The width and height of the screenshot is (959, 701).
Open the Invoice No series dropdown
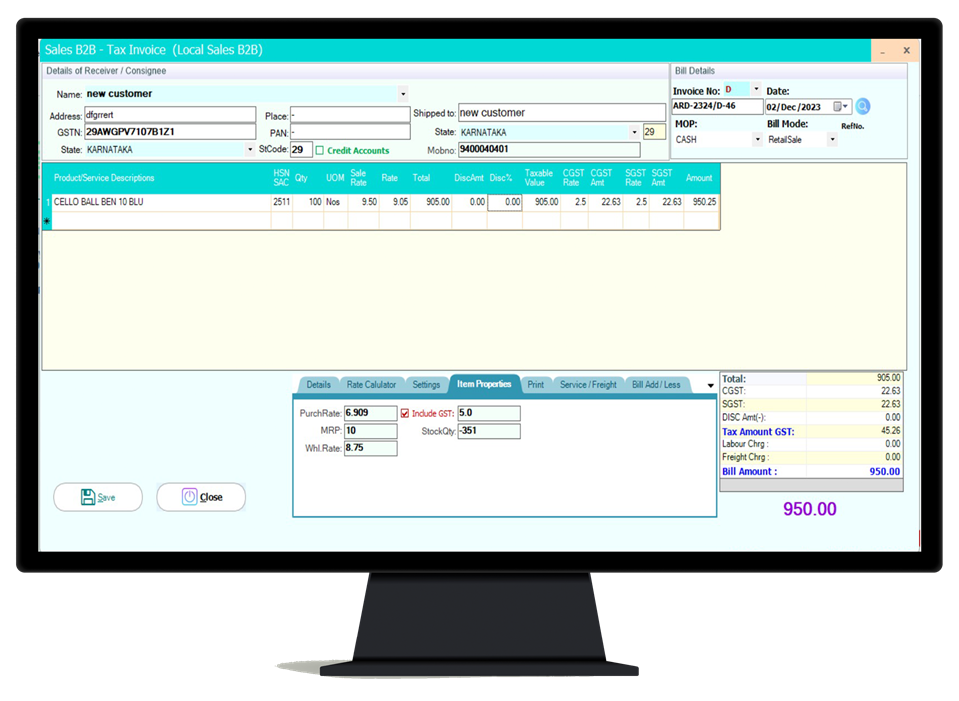[x=756, y=89]
